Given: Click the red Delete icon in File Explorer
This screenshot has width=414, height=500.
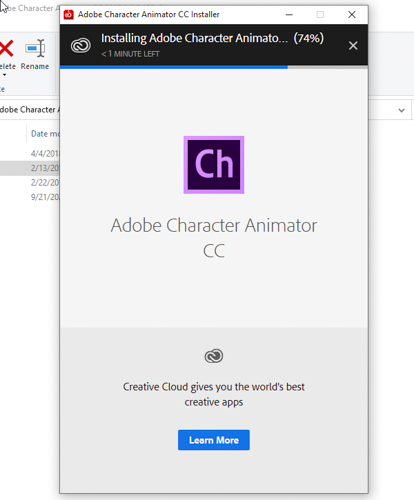Looking at the screenshot, I should click(x=6, y=48).
